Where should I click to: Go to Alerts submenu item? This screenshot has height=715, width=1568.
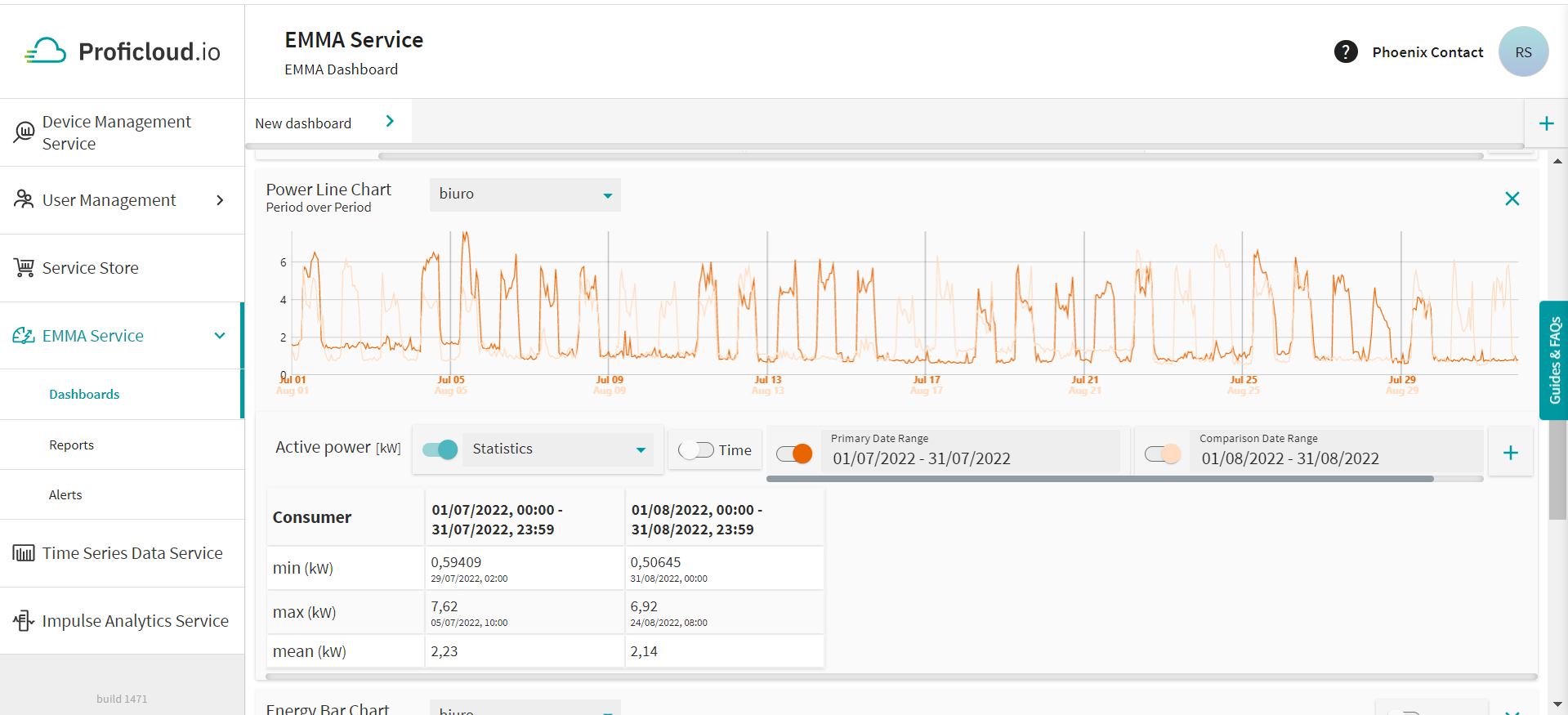pos(122,494)
